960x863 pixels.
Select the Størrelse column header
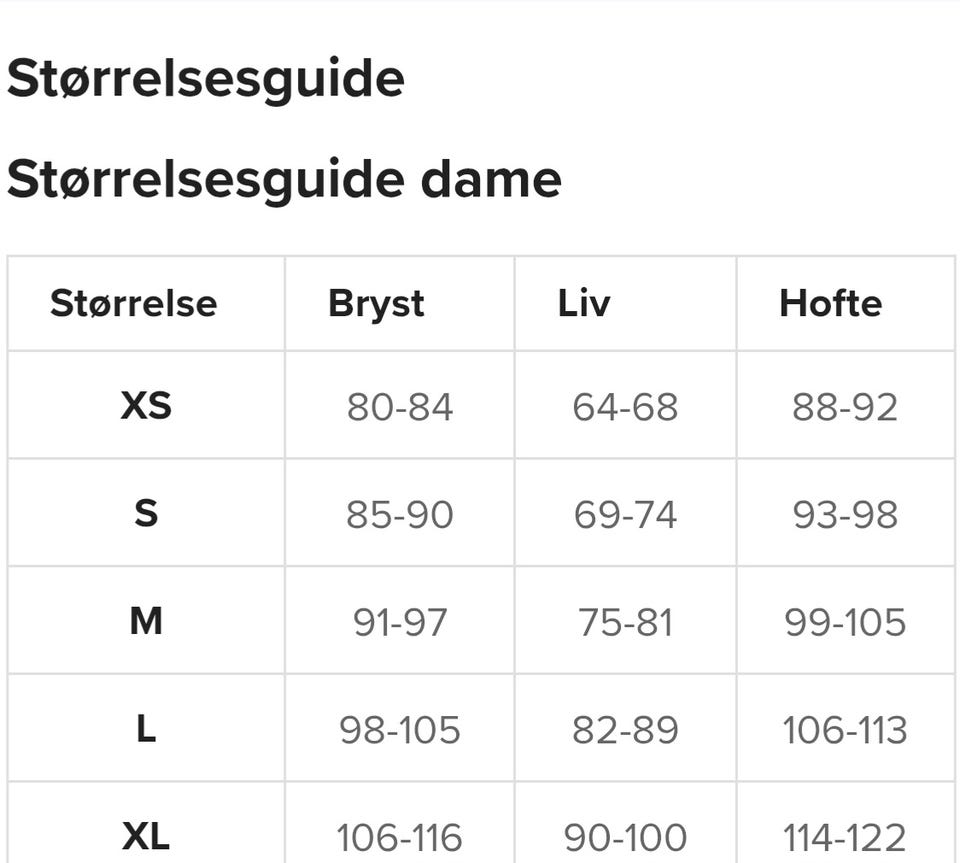[134, 303]
